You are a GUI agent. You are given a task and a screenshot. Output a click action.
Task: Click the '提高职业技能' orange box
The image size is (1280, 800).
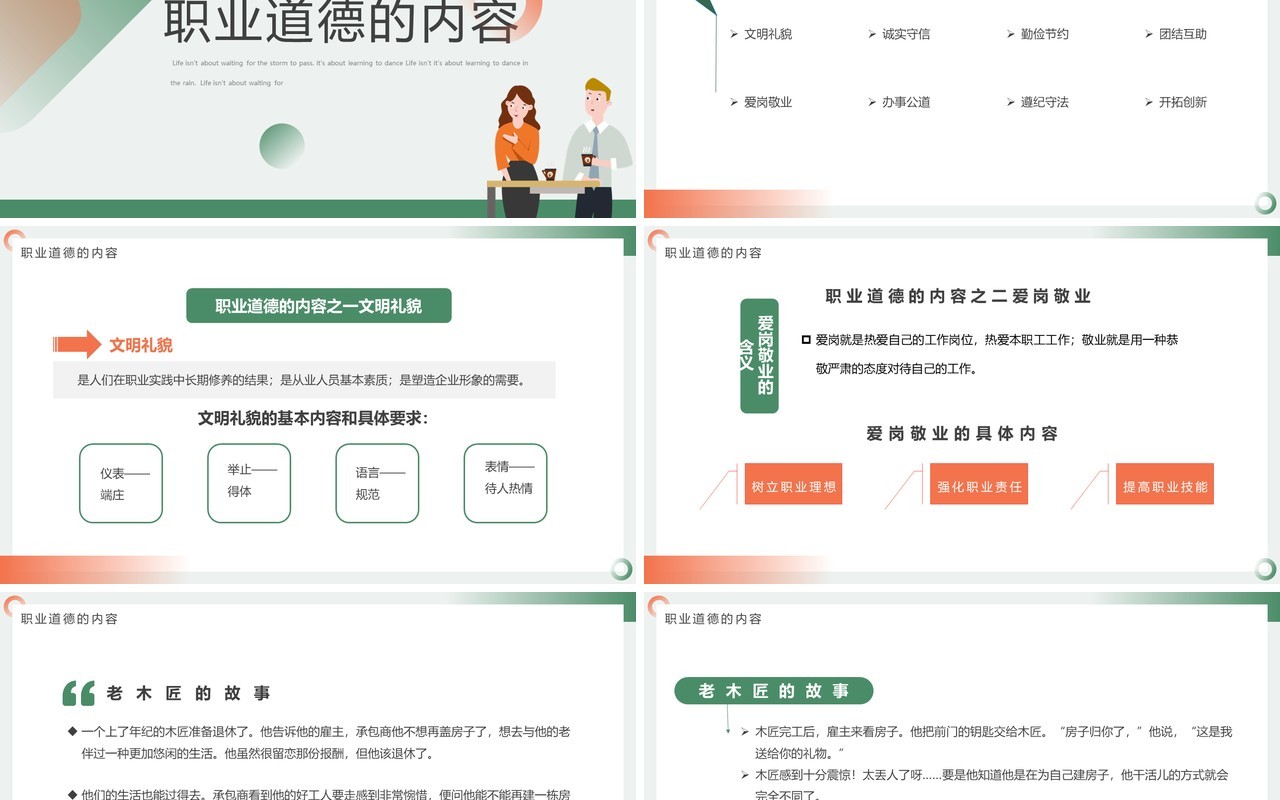click(x=1165, y=484)
